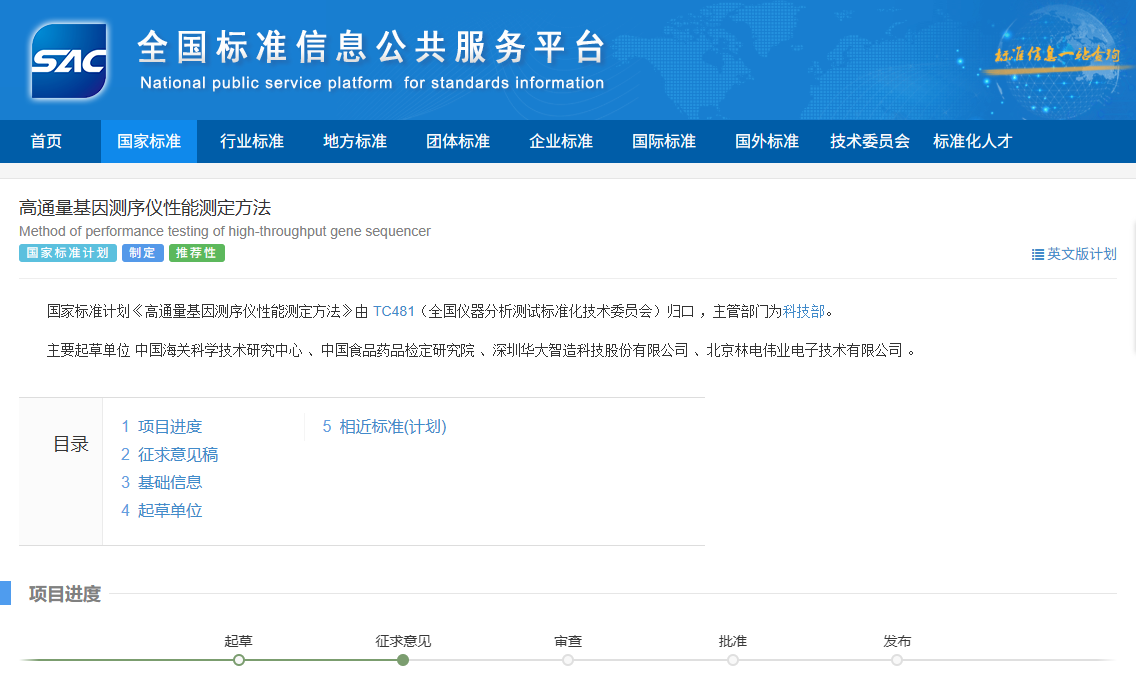
Task: Open the 科技部 department link
Action: [804, 311]
